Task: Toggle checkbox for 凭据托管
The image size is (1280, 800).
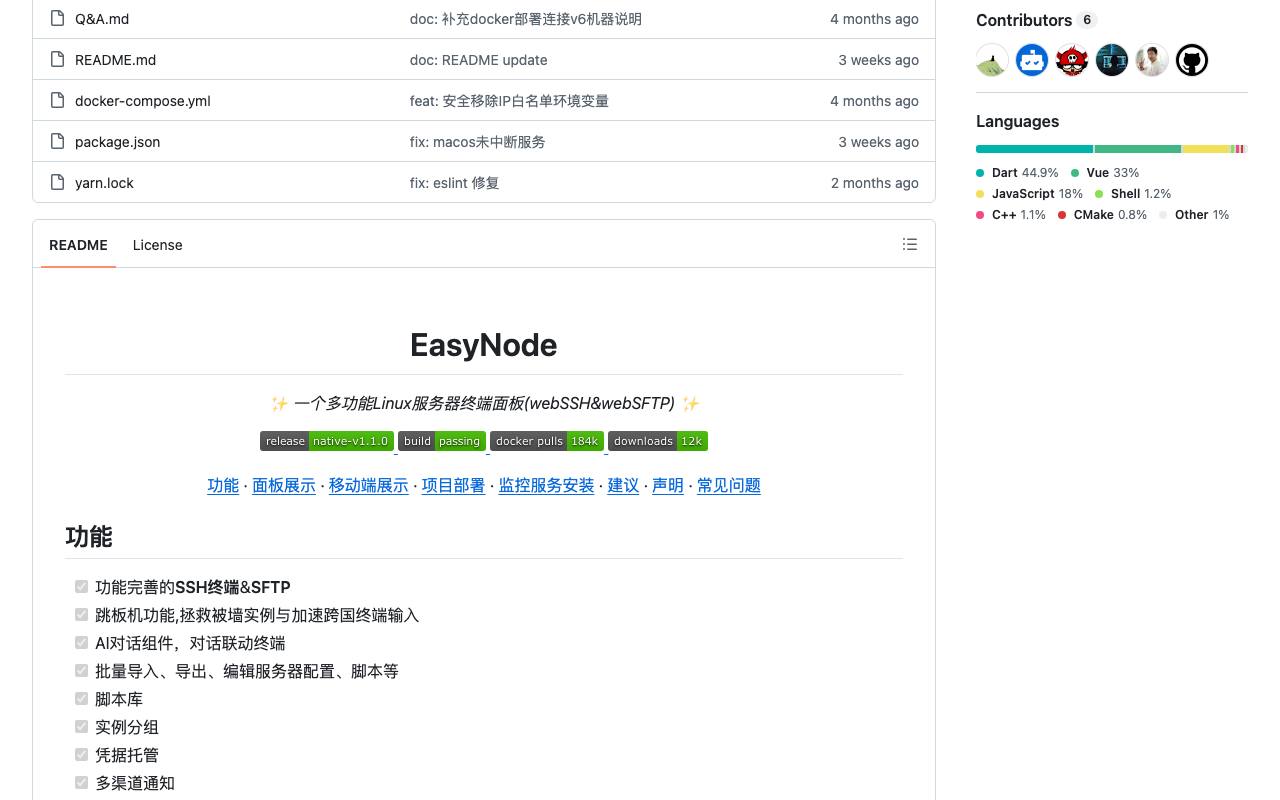Action: pyautogui.click(x=82, y=755)
